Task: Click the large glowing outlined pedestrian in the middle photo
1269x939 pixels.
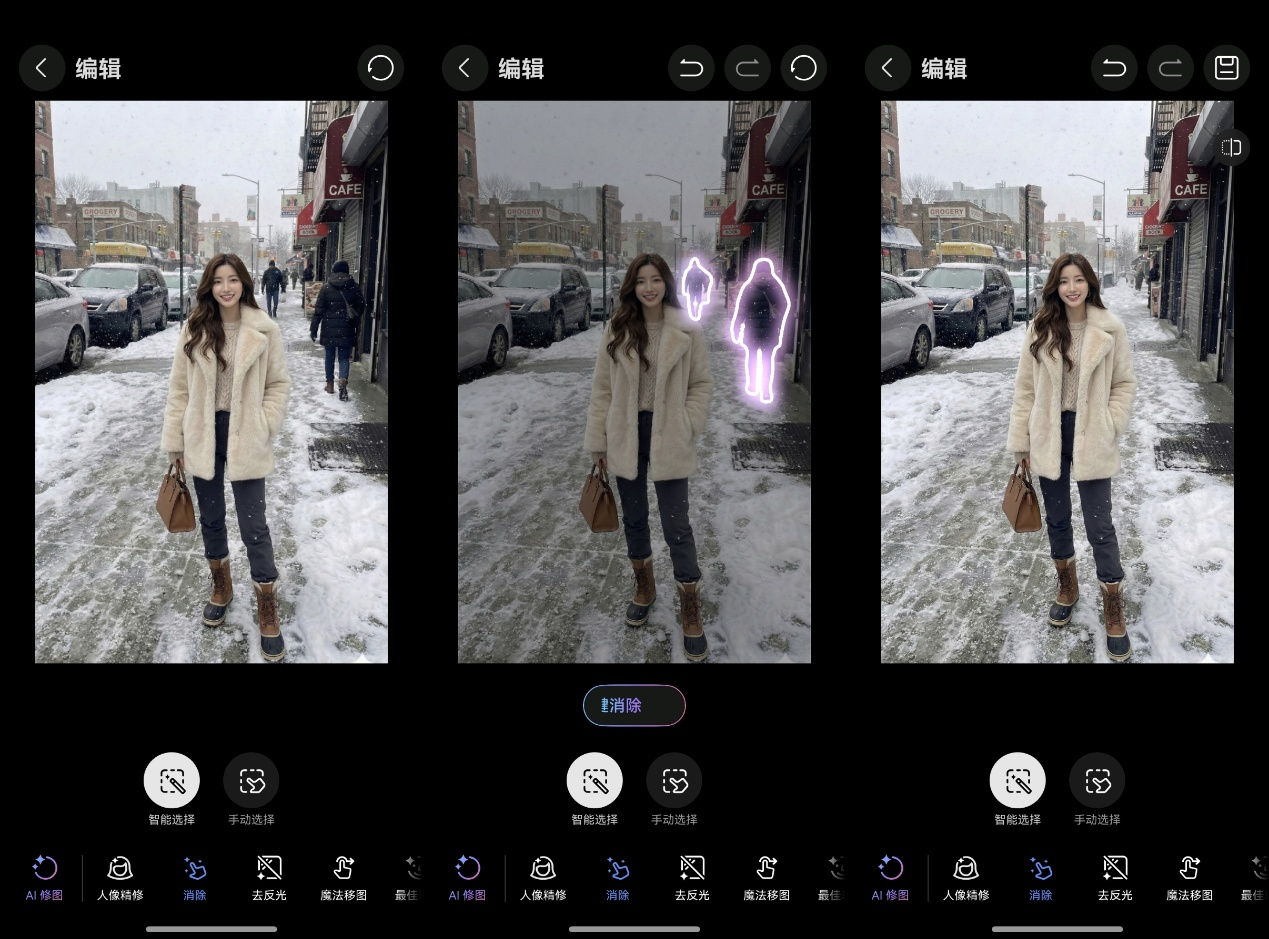Action: [759, 325]
